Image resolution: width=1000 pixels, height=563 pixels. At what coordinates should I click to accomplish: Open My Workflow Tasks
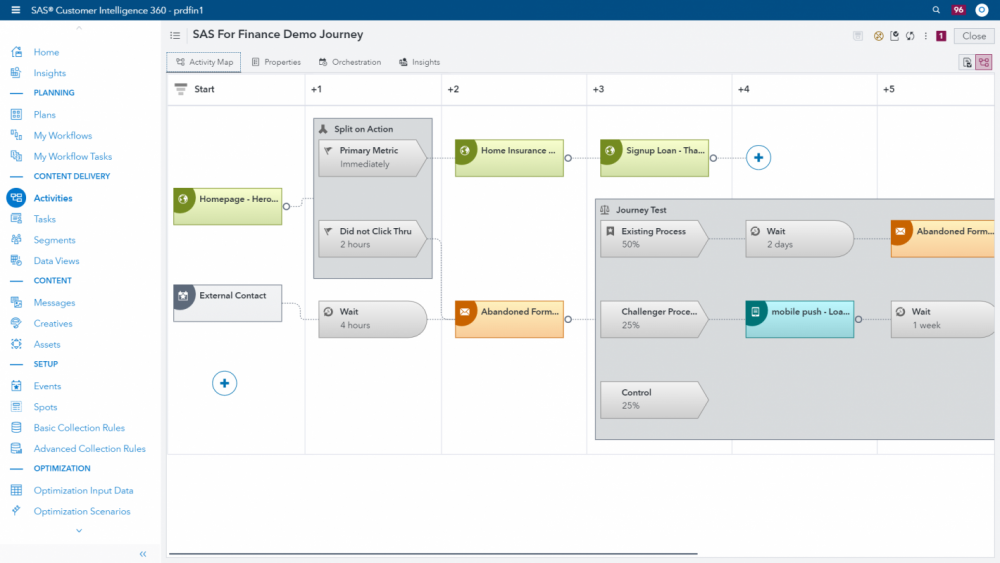pyautogui.click(x=72, y=156)
